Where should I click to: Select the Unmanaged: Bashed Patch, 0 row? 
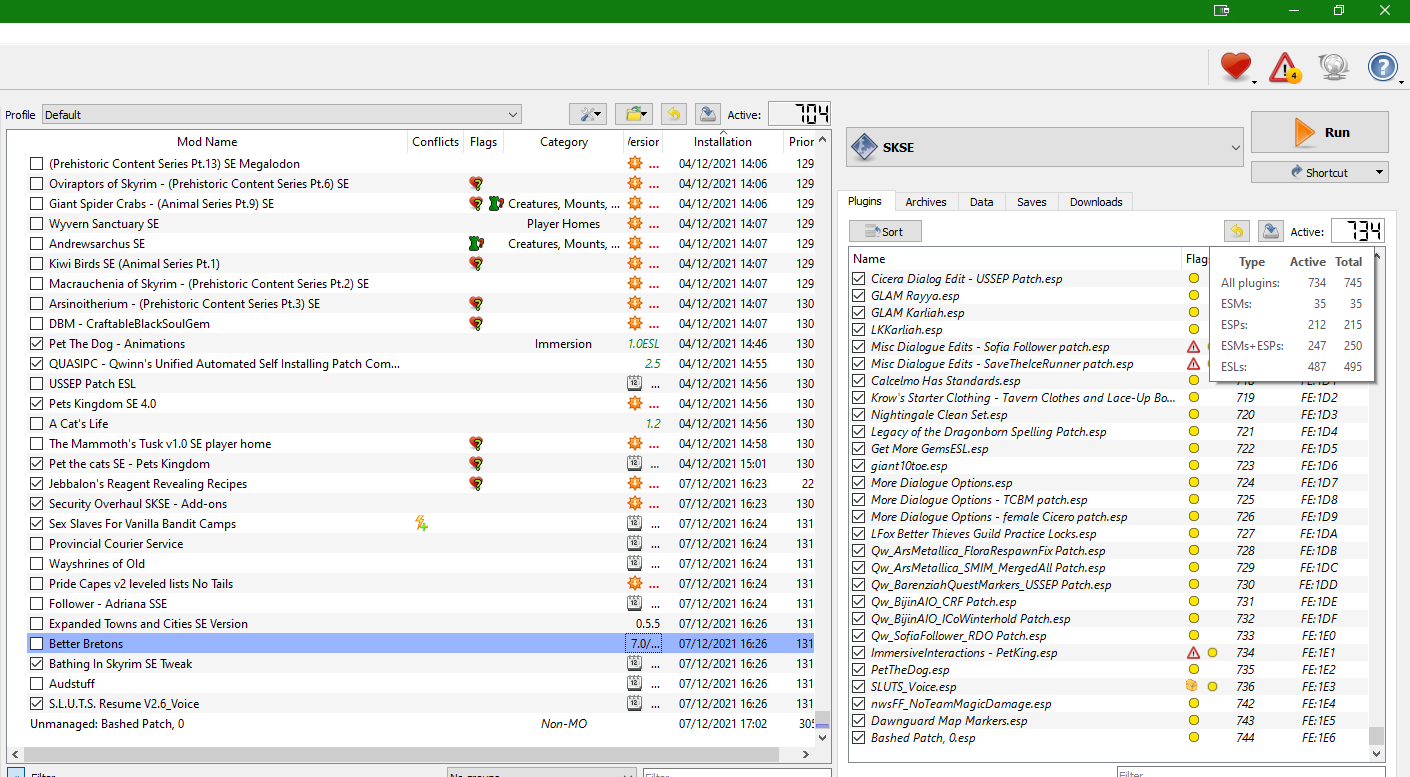pyautogui.click(x=420, y=724)
